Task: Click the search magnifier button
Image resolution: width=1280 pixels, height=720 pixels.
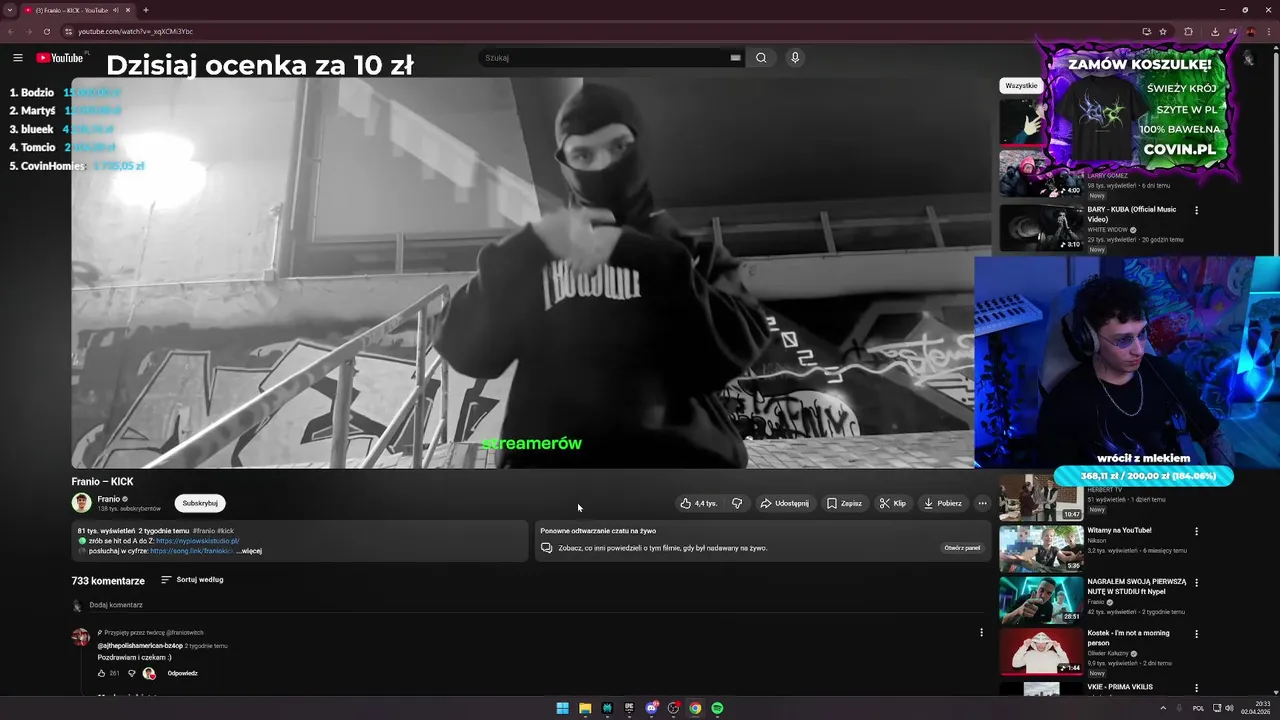Action: tap(761, 58)
